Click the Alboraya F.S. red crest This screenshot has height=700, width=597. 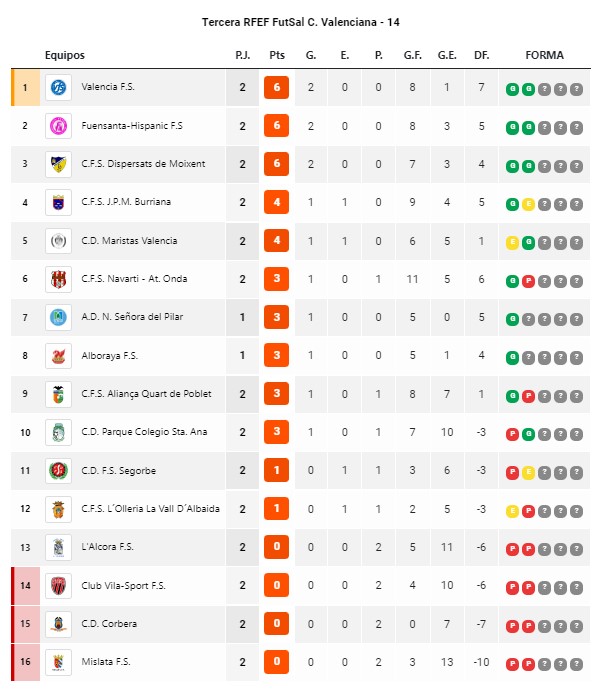pos(58,356)
